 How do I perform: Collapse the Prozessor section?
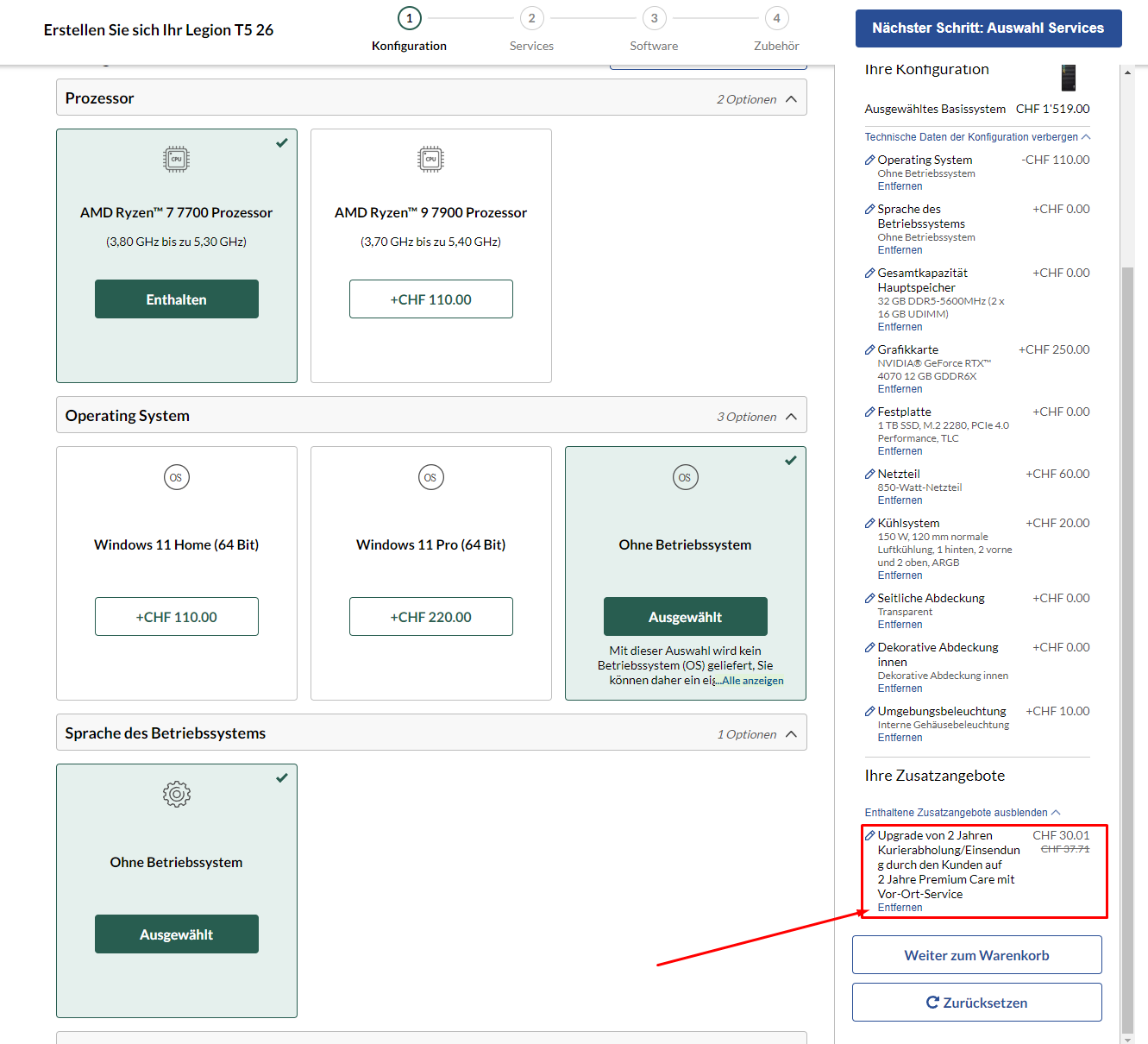point(791,99)
